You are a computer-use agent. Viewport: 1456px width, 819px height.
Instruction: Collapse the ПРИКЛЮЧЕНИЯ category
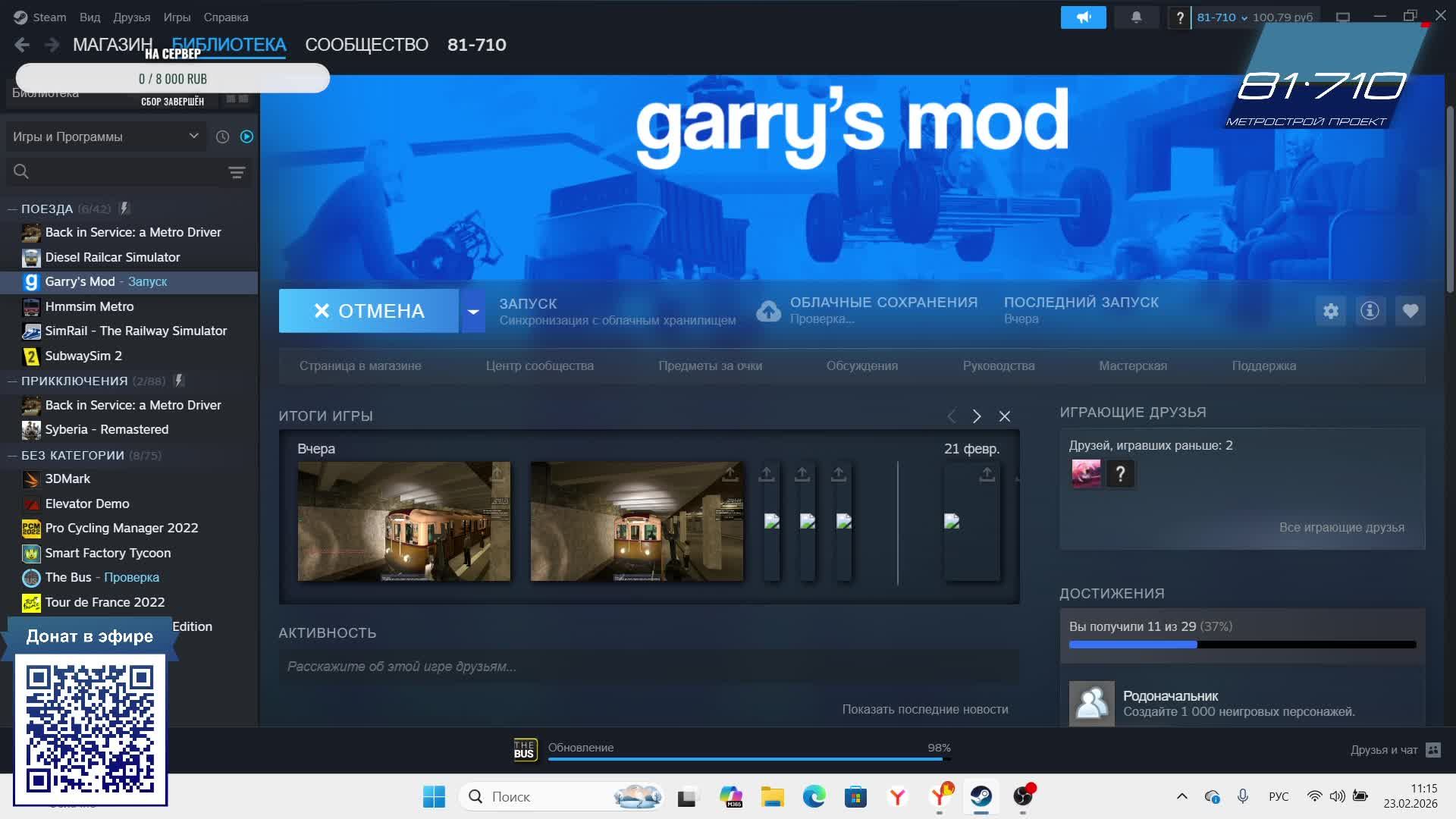[12, 381]
